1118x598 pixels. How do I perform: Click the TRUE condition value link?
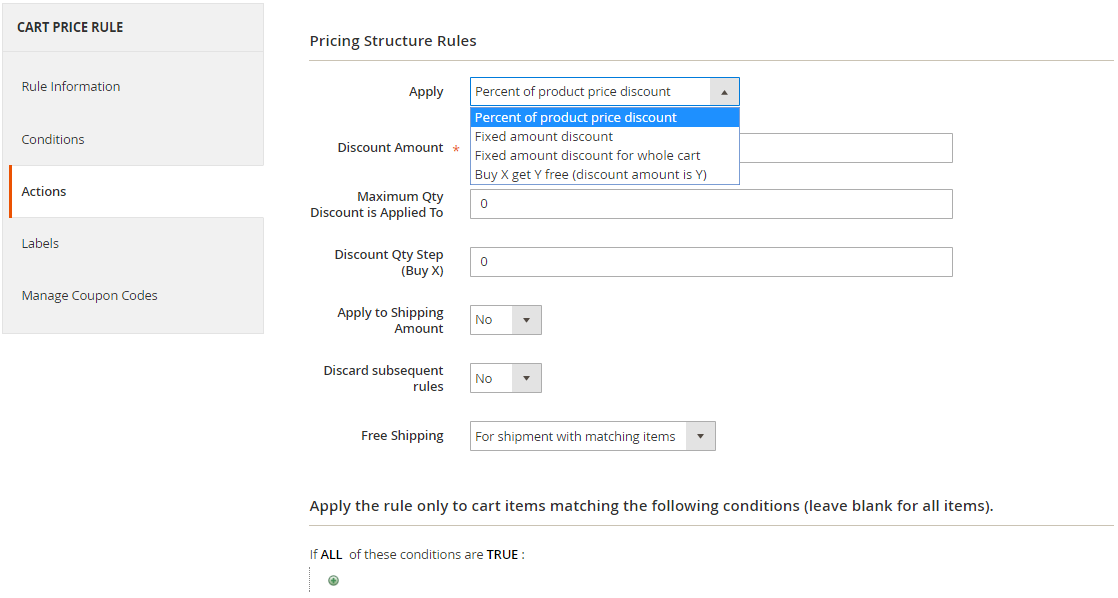click(x=502, y=554)
